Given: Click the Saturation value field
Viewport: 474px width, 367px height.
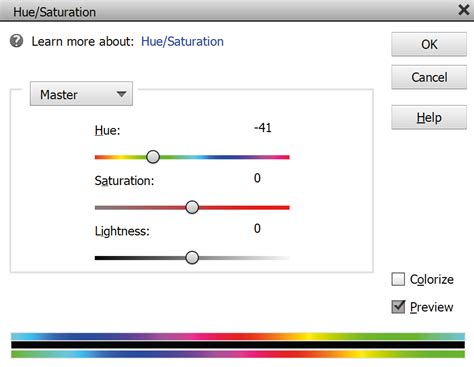Looking at the screenshot, I should [x=257, y=178].
